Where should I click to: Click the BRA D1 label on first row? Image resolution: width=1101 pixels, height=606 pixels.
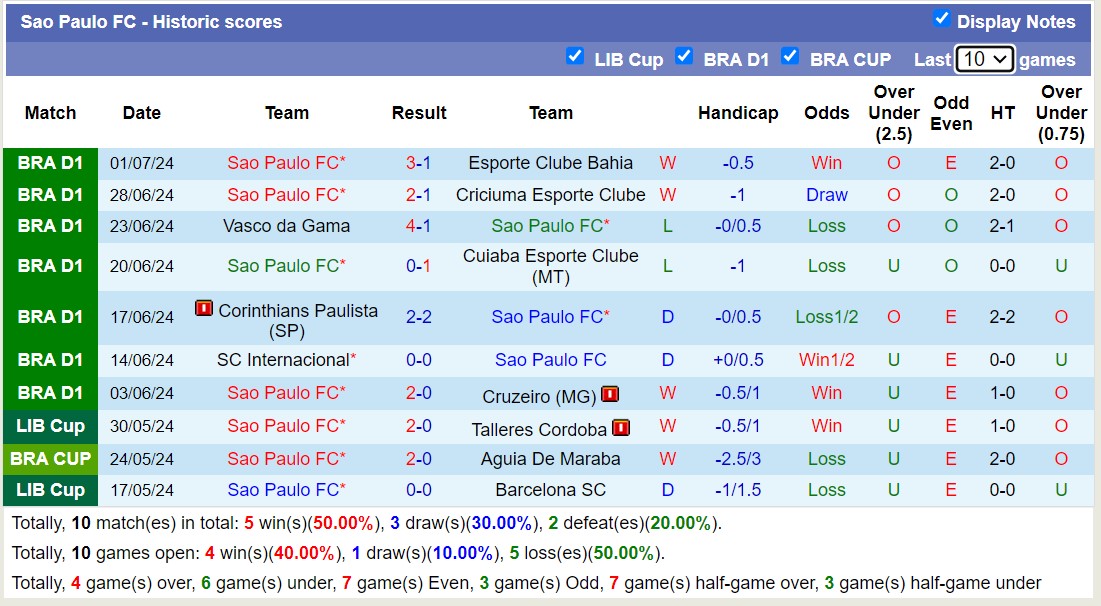click(x=49, y=163)
